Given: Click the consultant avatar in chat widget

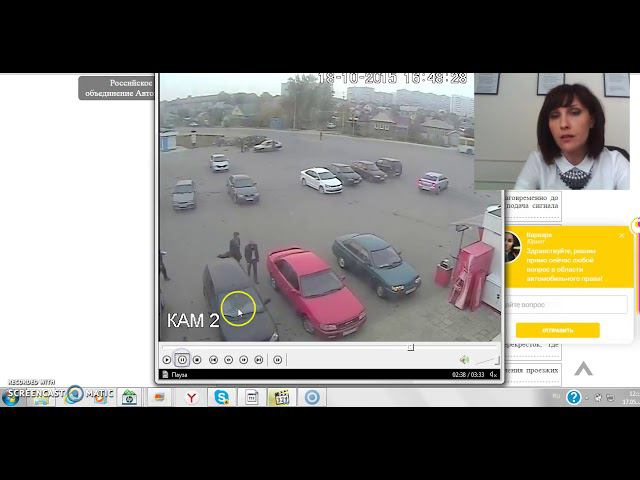Looking at the screenshot, I should 513,247.
